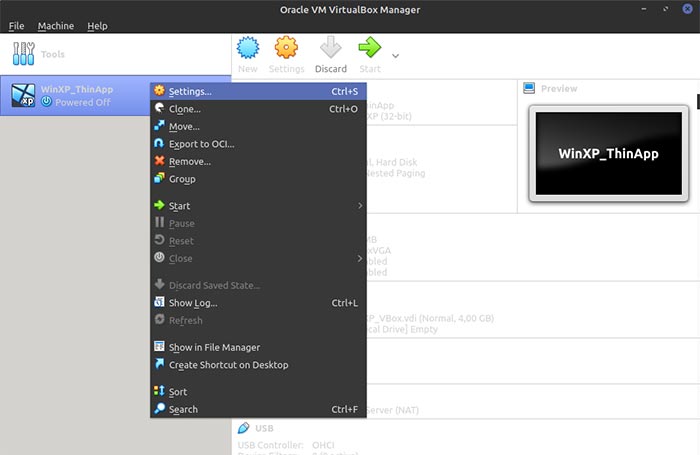Click the OHCI USB controller value

(323, 445)
